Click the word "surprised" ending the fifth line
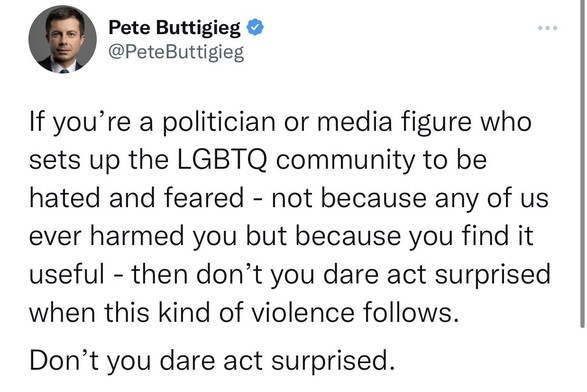This screenshot has height=392, width=587. tap(493, 275)
